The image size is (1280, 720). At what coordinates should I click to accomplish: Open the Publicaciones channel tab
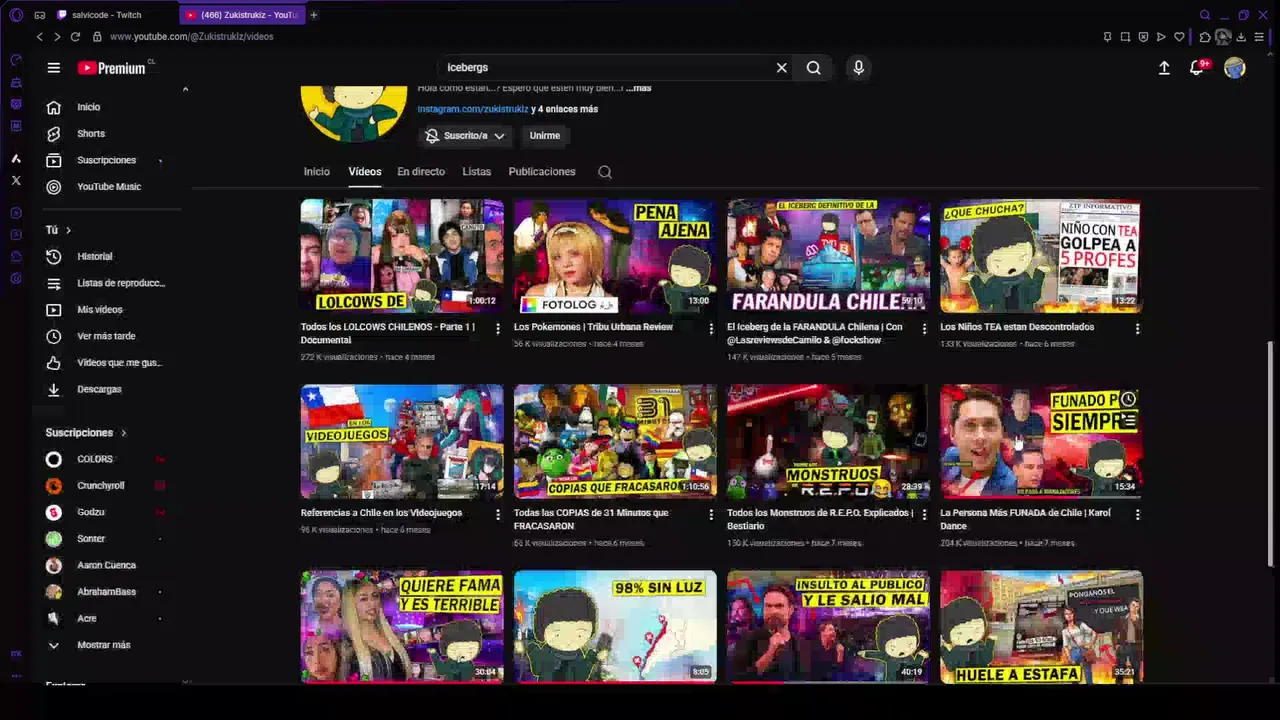coord(542,172)
